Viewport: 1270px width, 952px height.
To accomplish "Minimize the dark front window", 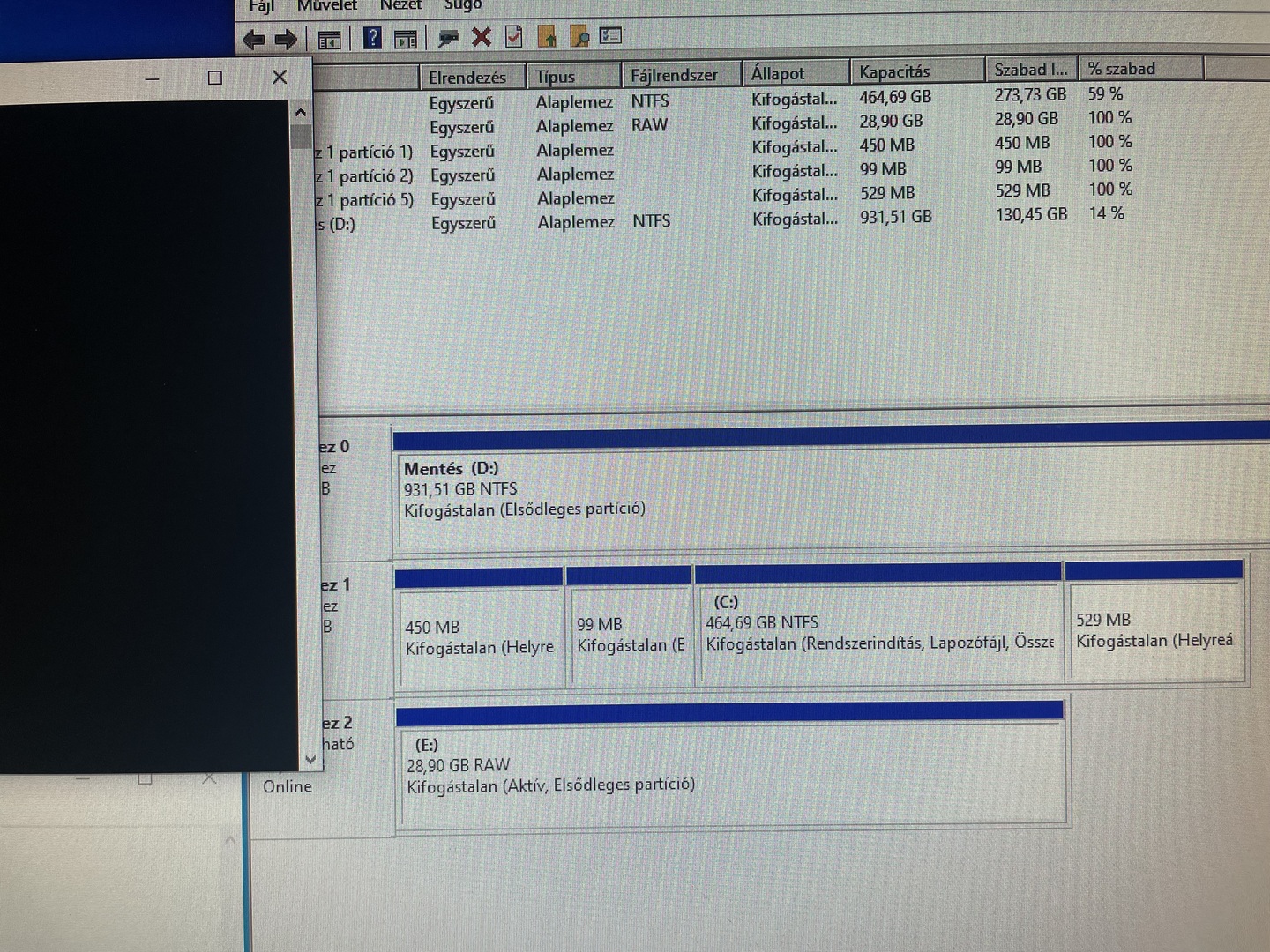I will (x=153, y=79).
